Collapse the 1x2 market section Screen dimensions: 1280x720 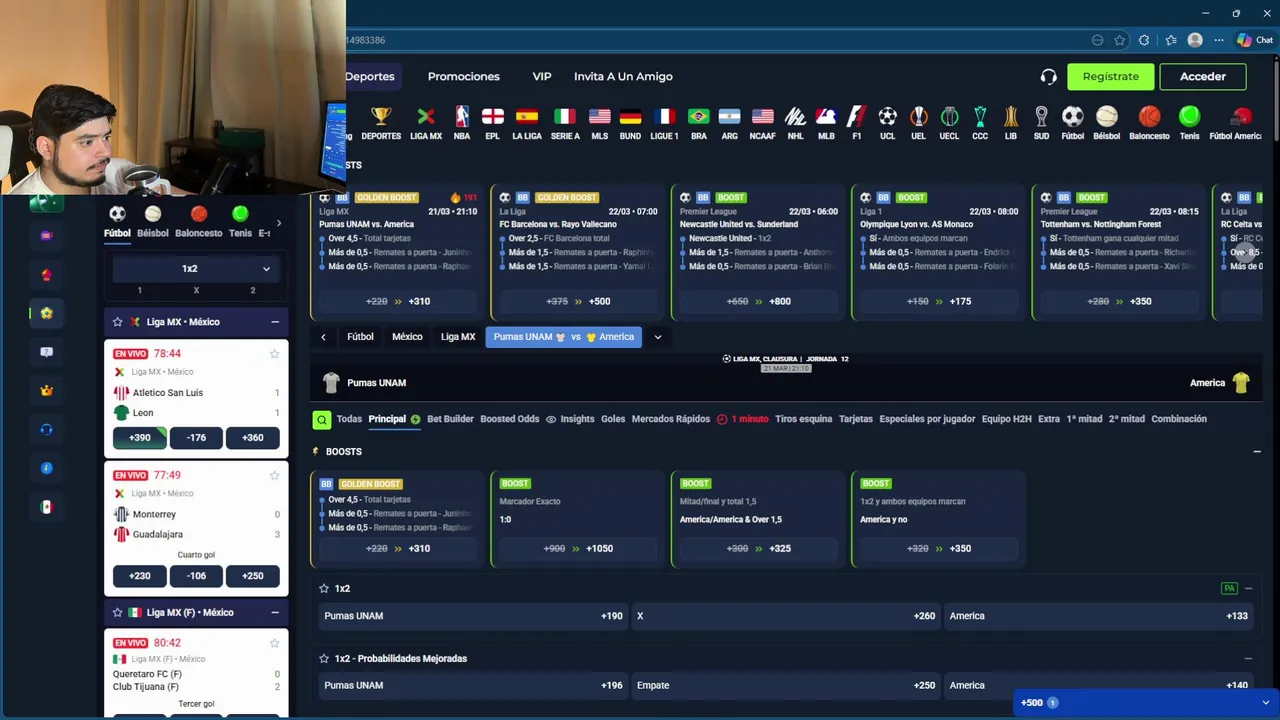[x=1248, y=589]
